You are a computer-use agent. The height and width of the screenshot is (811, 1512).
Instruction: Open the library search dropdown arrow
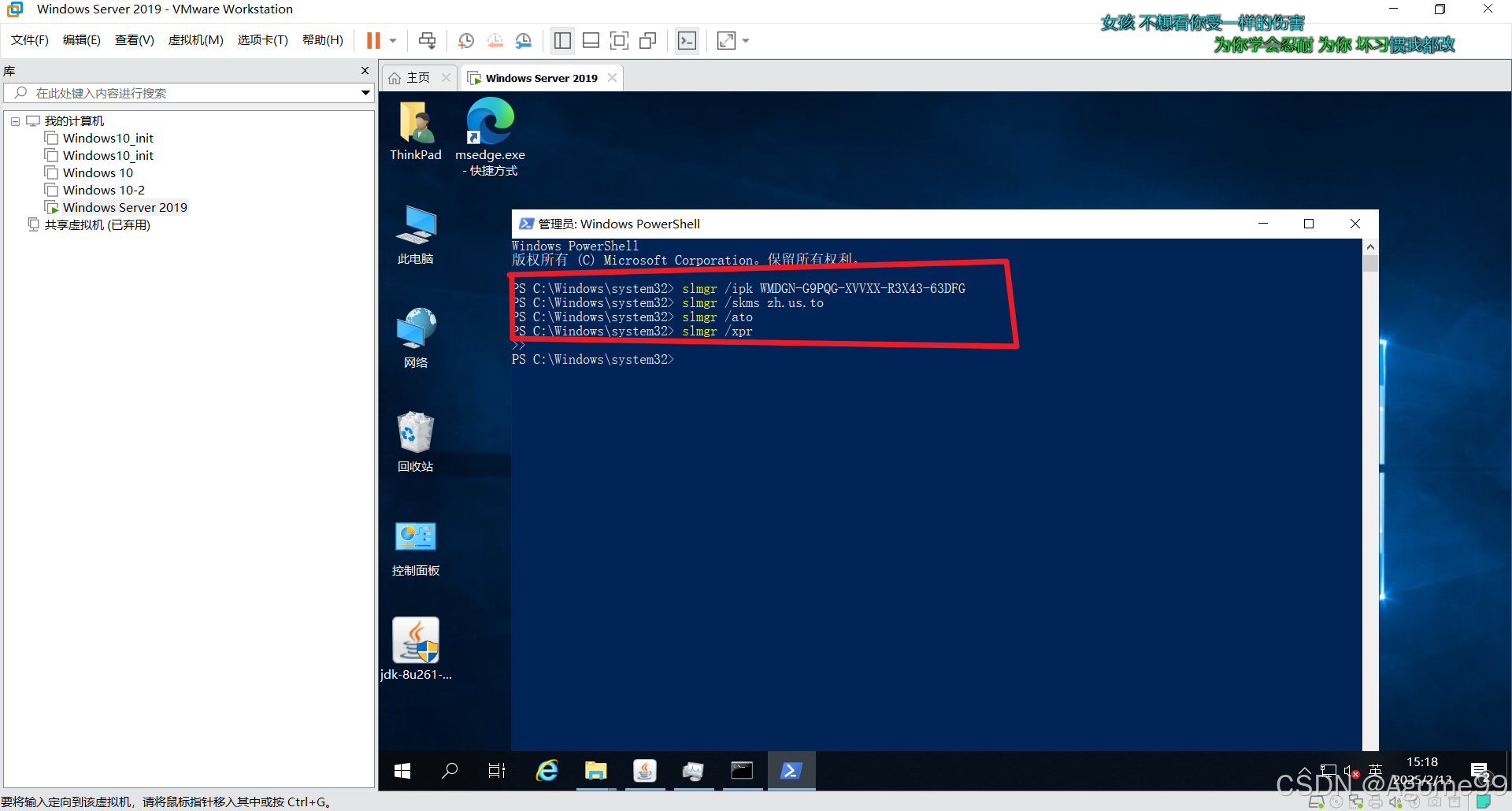point(365,93)
